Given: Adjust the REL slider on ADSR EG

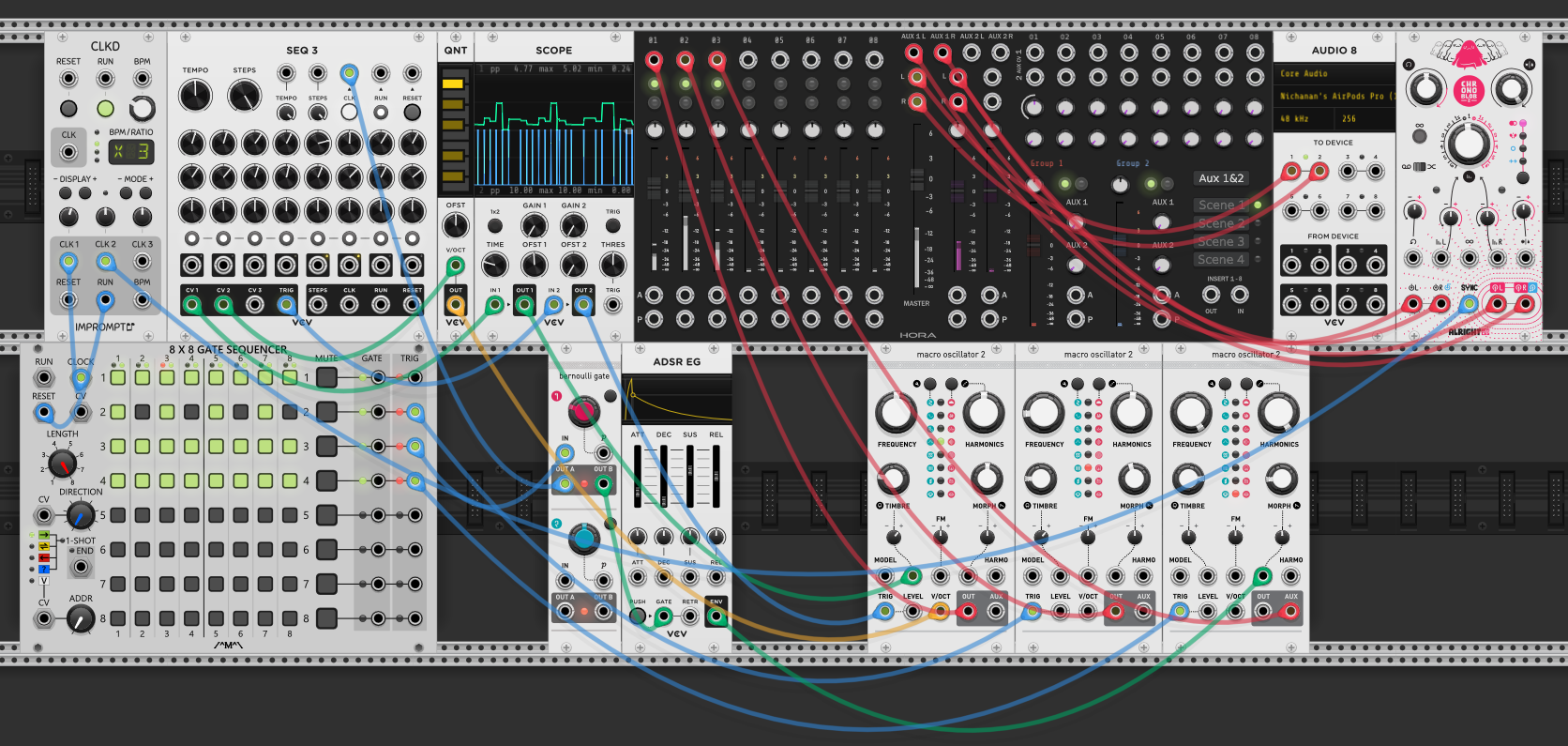Looking at the screenshot, I should coord(716,478).
